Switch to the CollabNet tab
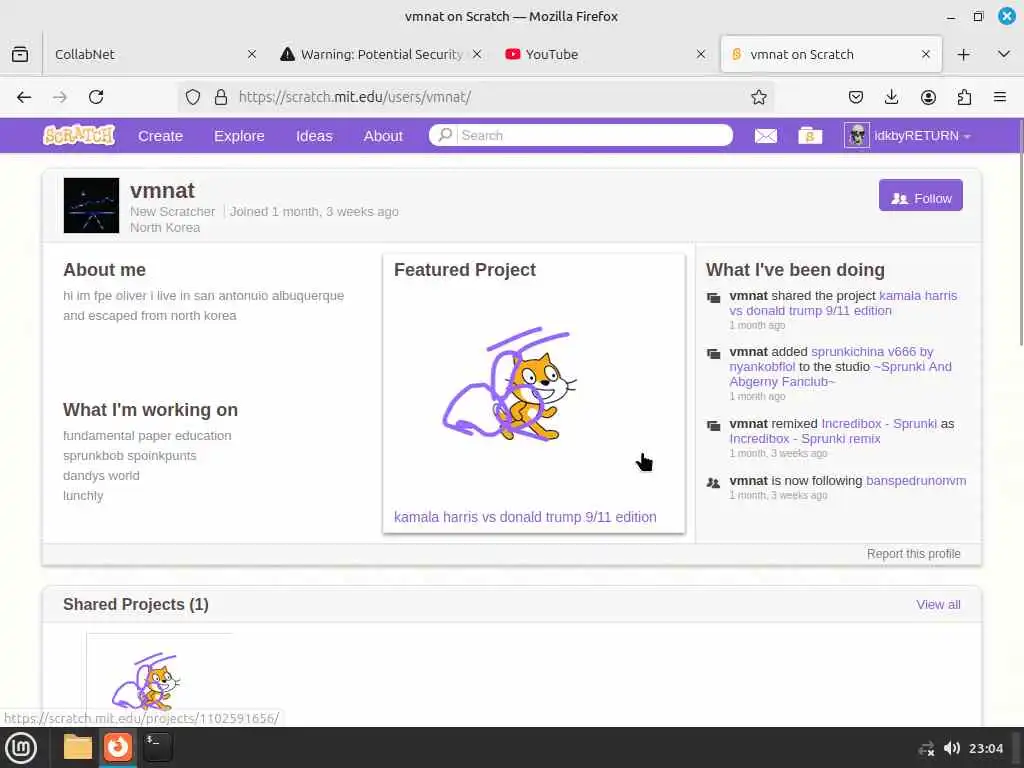The image size is (1024, 768). pyautogui.click(x=153, y=54)
